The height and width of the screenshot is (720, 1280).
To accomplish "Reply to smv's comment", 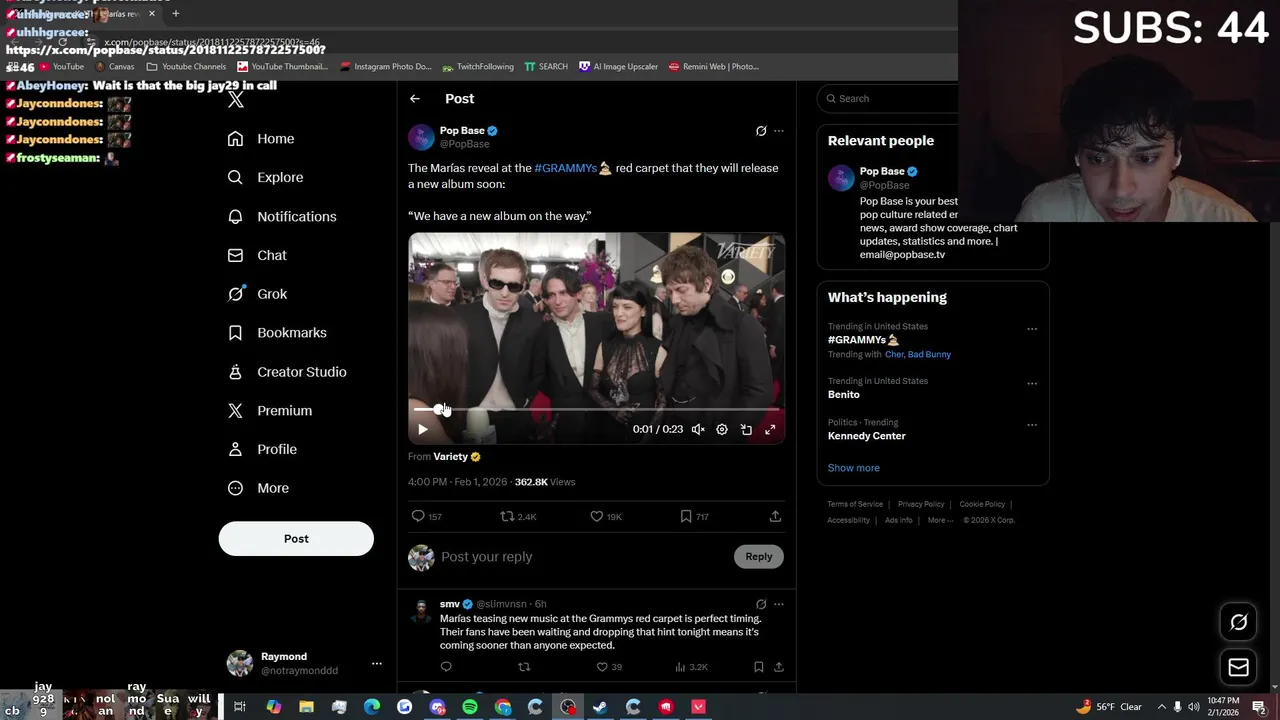I will pyautogui.click(x=446, y=667).
